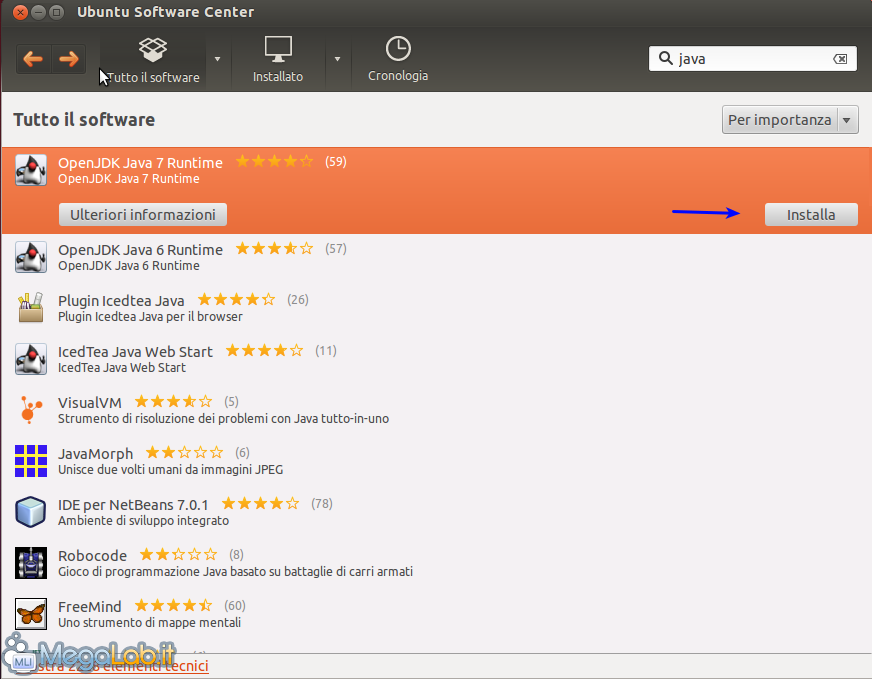872x679 pixels.
Task: Select the Robocode title
Action: tap(92, 556)
